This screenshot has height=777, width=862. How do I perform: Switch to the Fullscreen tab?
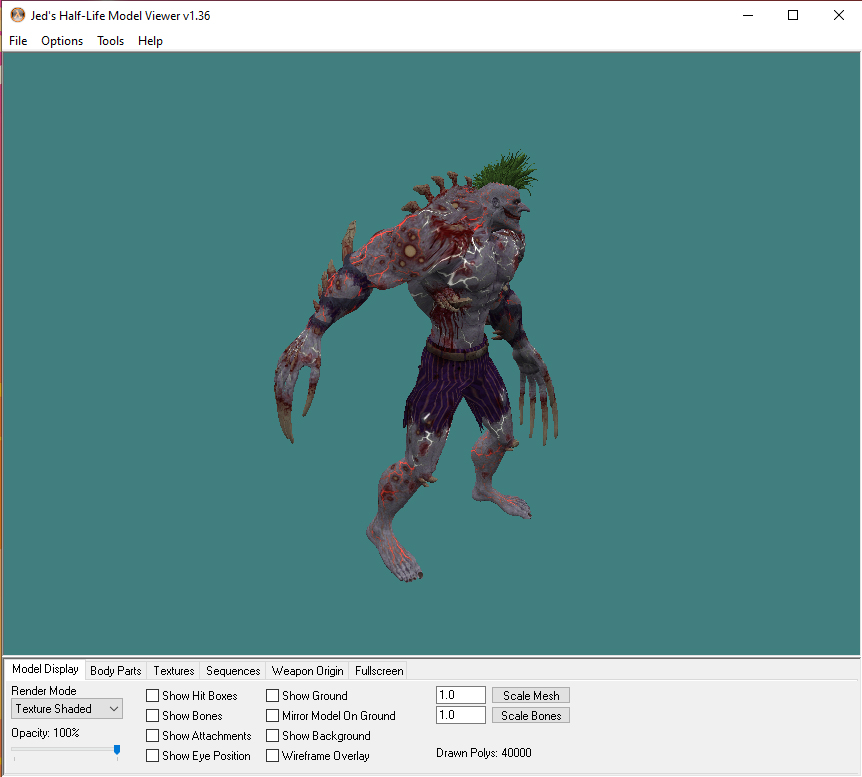379,671
